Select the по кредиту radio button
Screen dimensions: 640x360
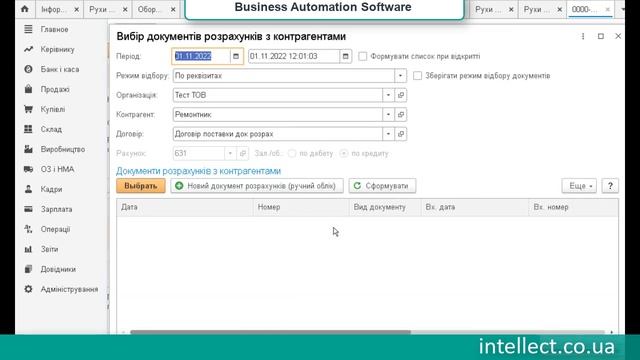(x=344, y=153)
